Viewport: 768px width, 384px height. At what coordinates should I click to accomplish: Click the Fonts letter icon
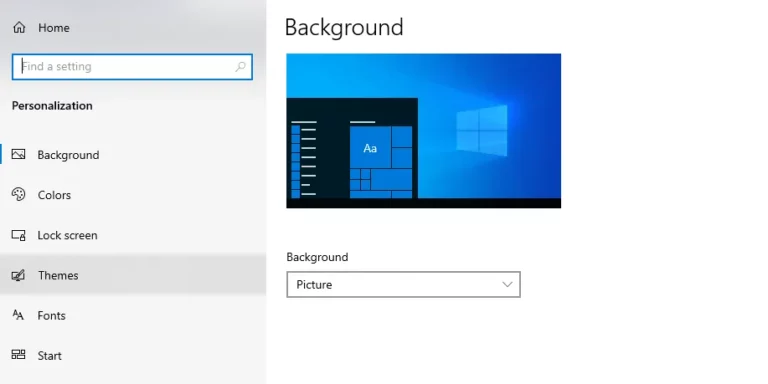(x=18, y=315)
